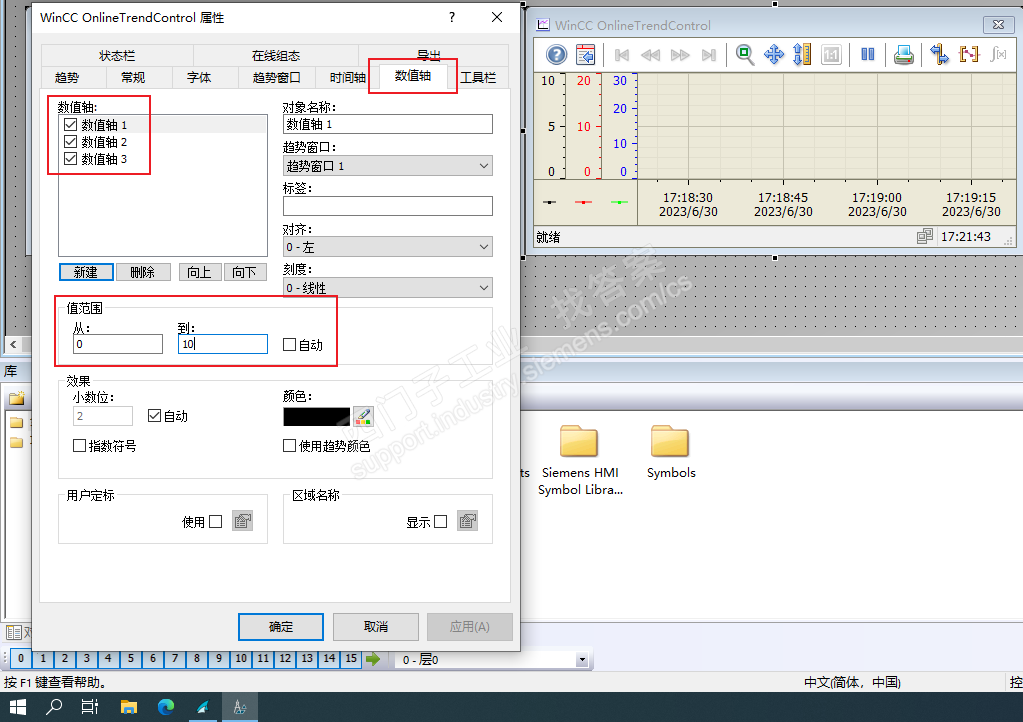The width and height of the screenshot is (1023, 722).
Task: Confirm the dialog with 确定
Action: 281,627
